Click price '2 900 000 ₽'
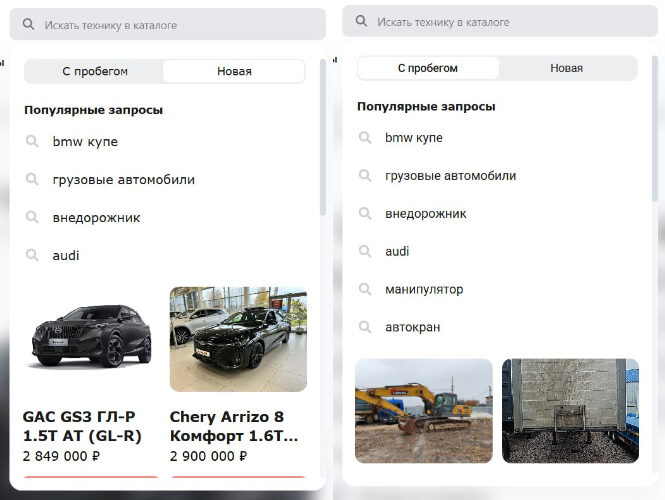 tap(209, 456)
